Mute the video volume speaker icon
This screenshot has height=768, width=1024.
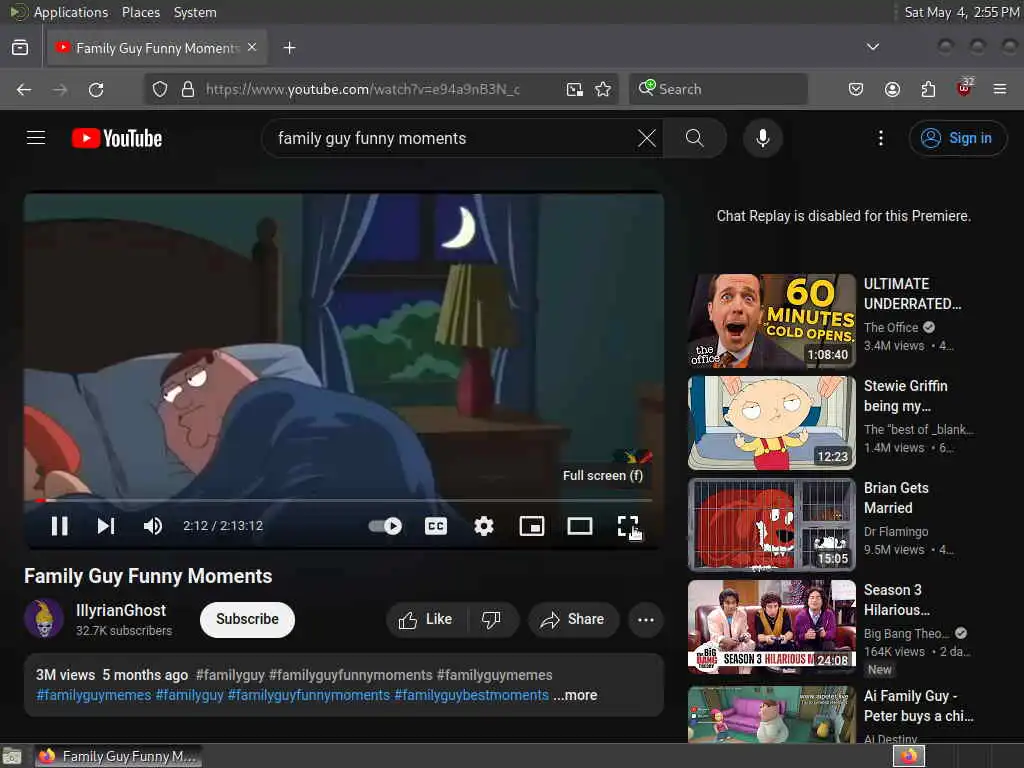153,526
